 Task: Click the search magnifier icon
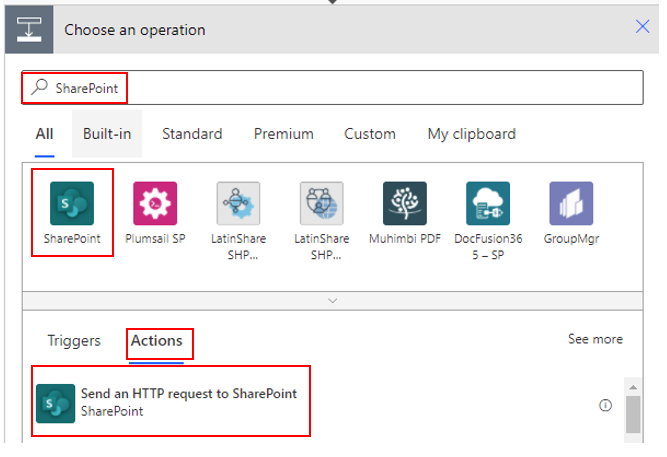tap(39, 87)
